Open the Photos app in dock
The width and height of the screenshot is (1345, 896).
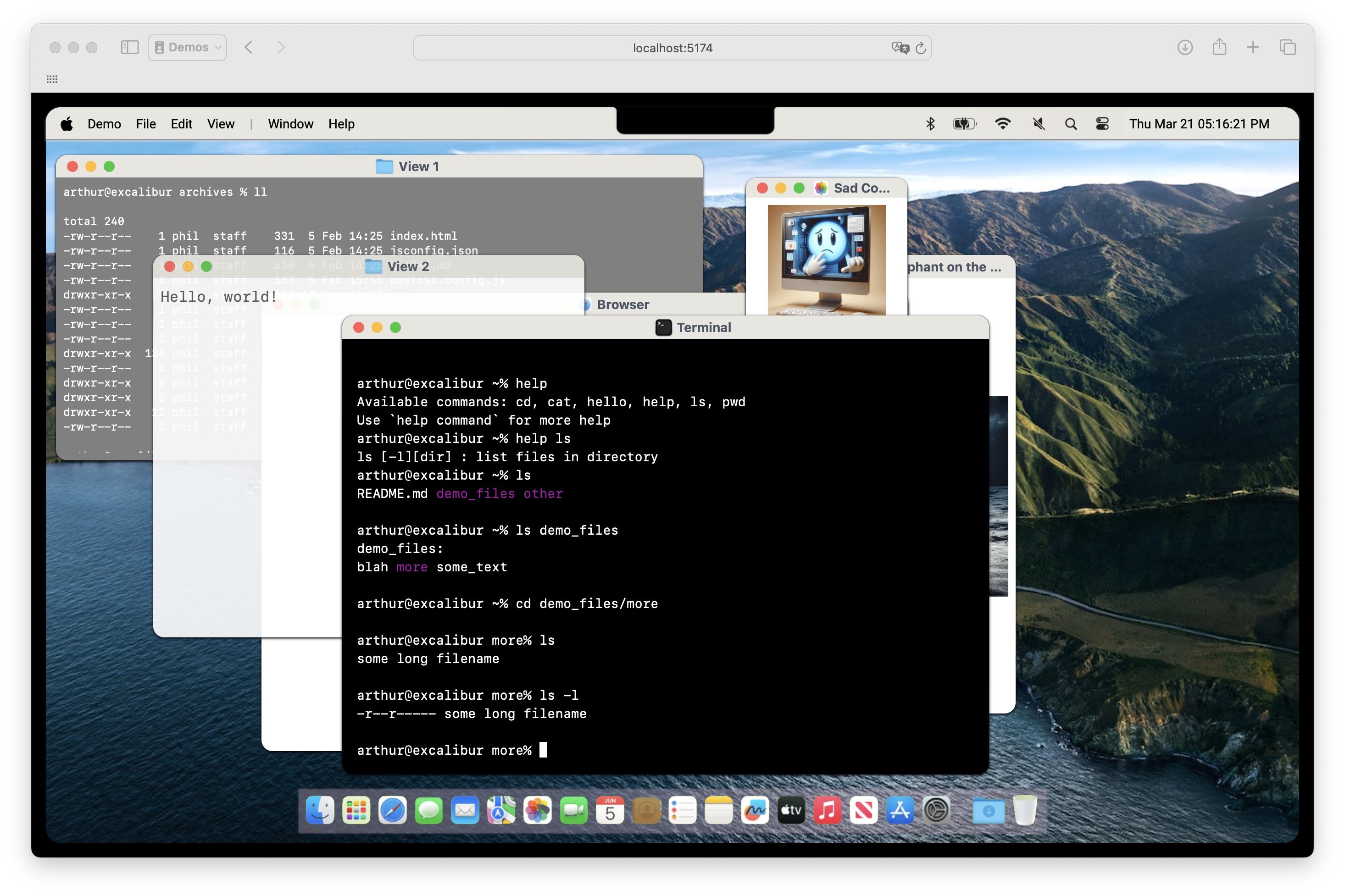click(x=537, y=810)
